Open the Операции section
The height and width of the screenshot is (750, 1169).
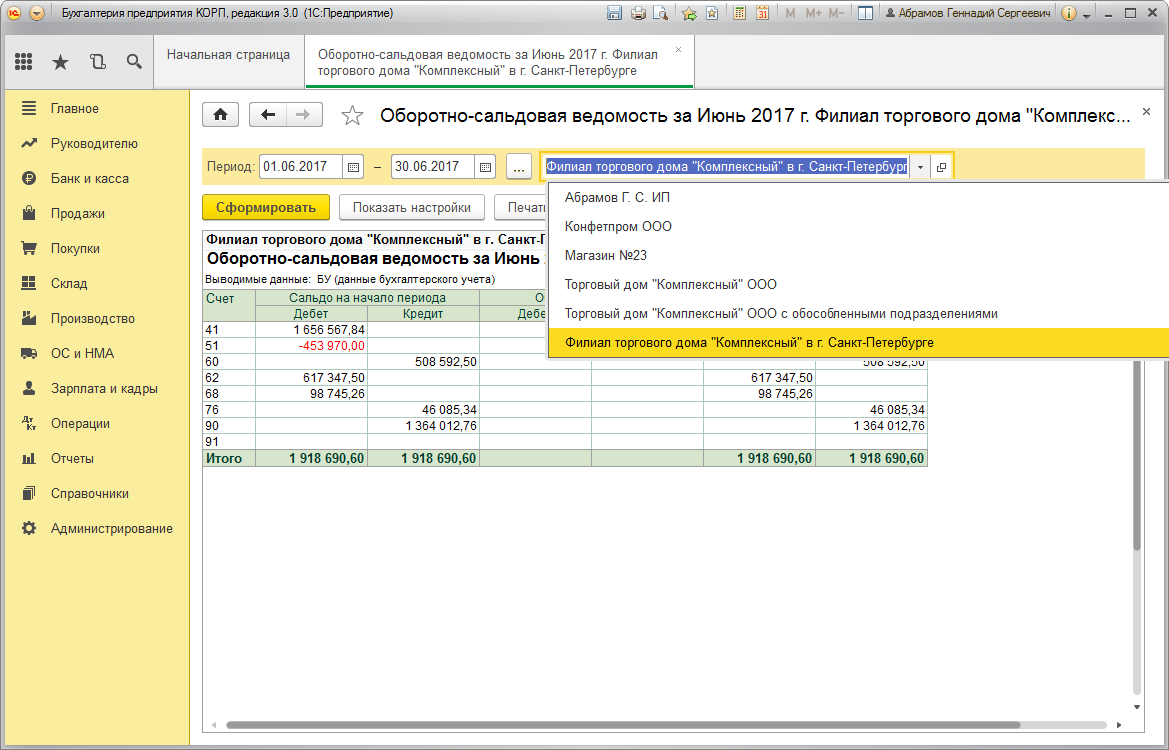click(80, 424)
